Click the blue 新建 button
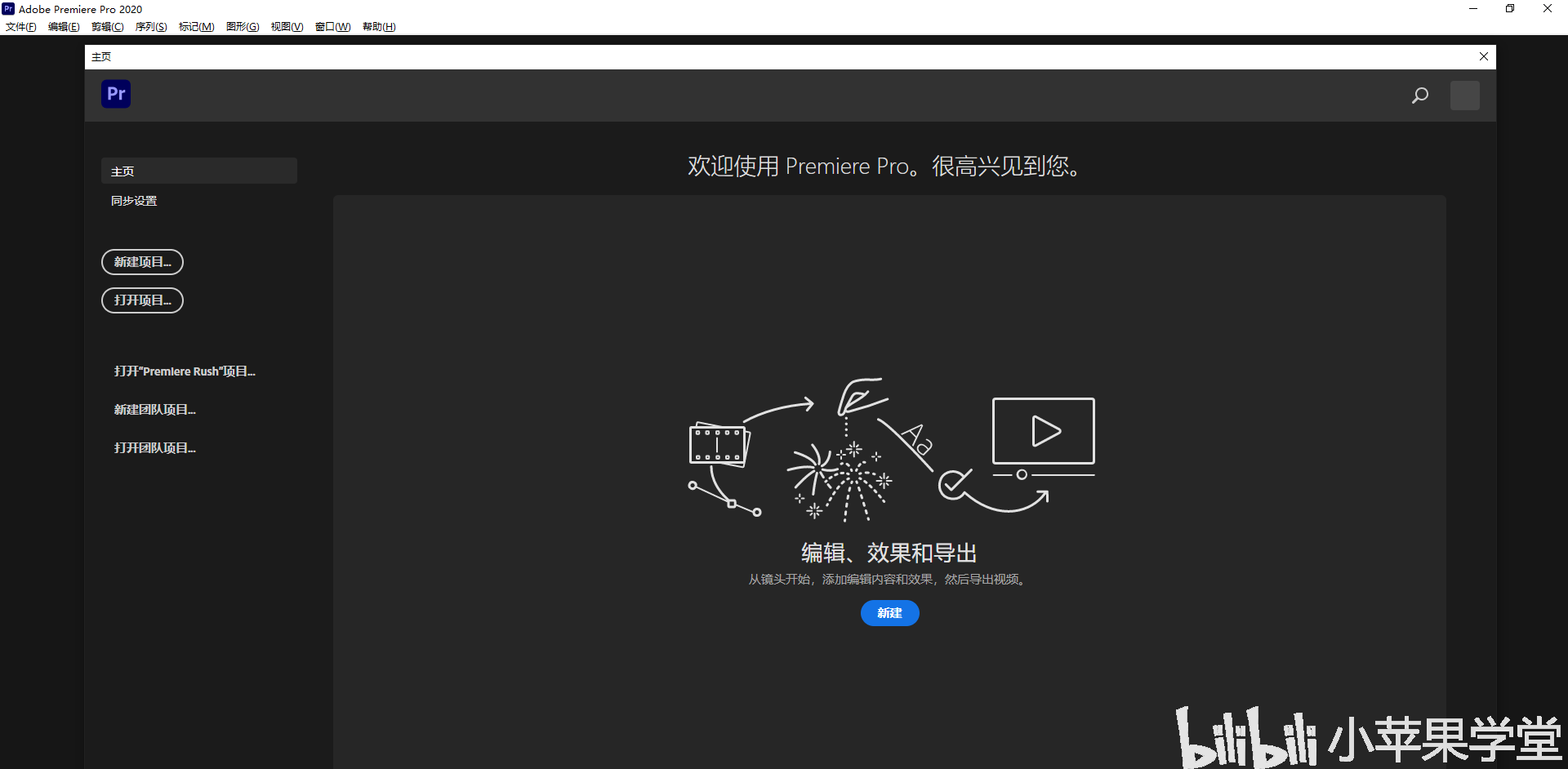This screenshot has height=769, width=1568. point(890,613)
